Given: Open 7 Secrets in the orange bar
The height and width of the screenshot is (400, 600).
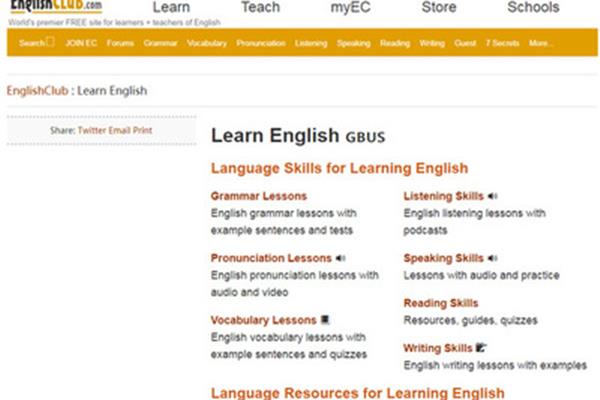Looking at the screenshot, I should (x=502, y=43).
